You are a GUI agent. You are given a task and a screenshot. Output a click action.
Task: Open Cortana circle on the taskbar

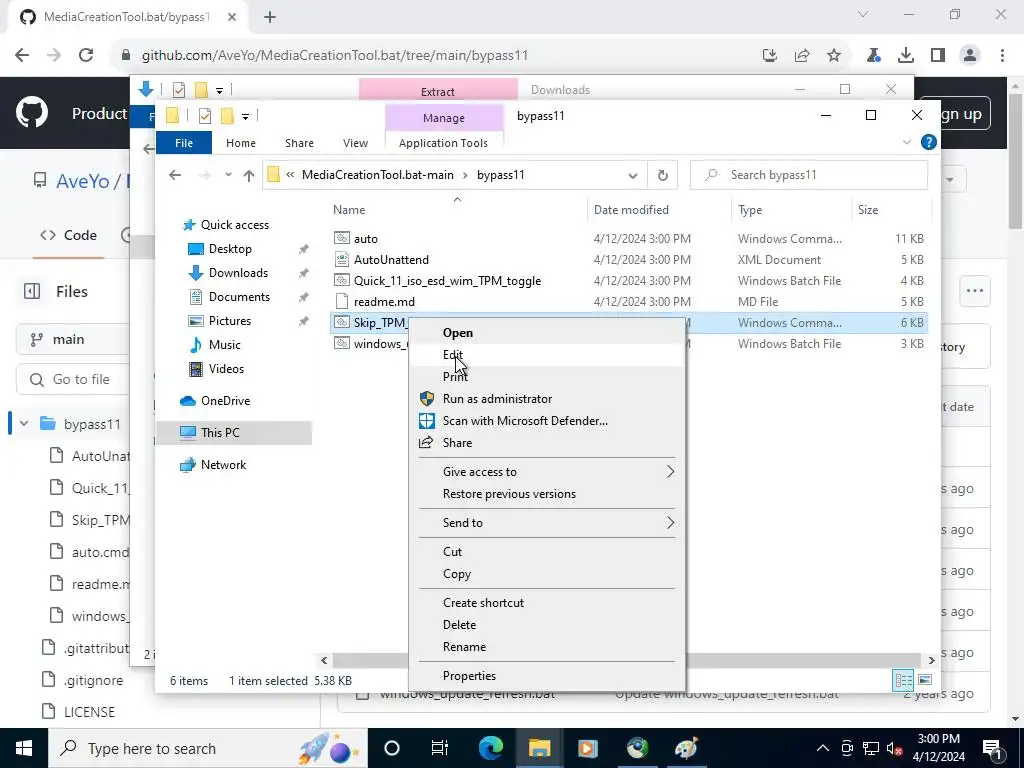pos(392,748)
